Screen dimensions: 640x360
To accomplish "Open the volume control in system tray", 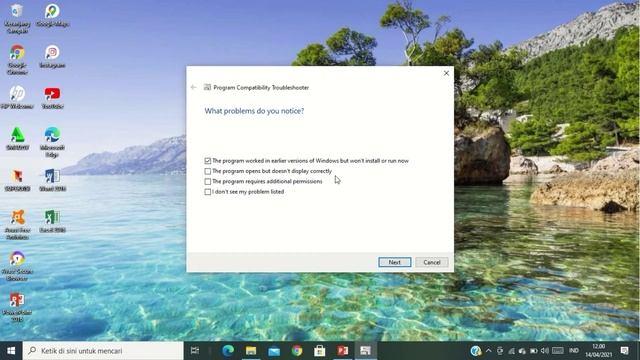I will tap(544, 351).
